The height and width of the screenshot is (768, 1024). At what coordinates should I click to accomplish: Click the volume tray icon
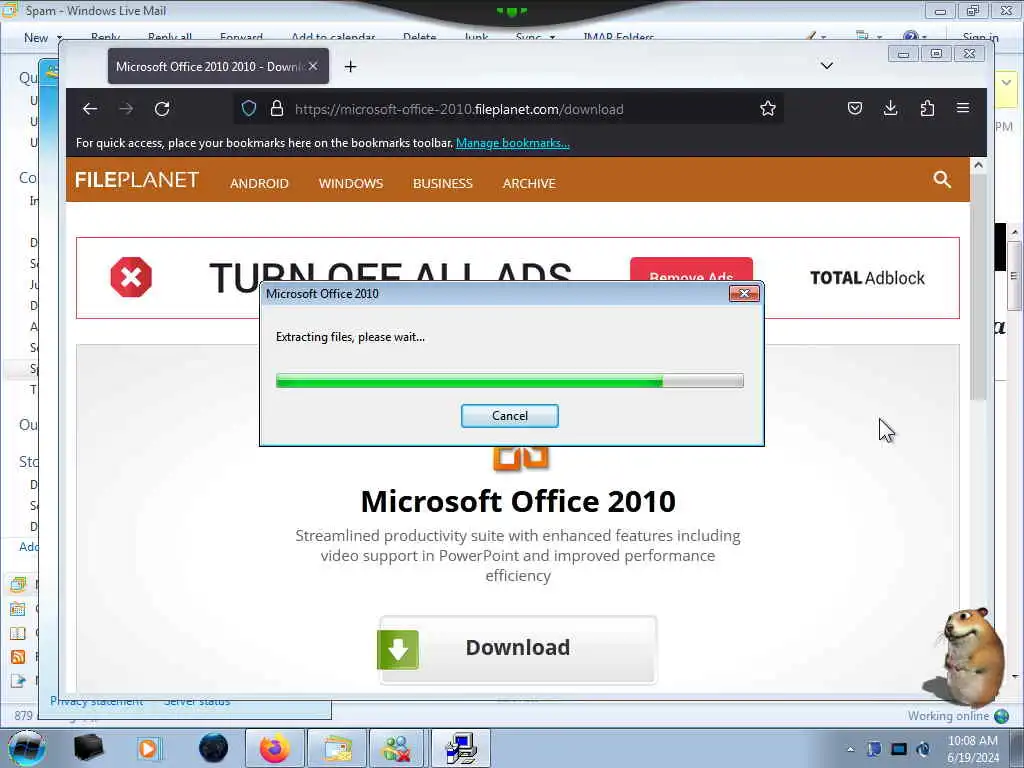point(923,749)
